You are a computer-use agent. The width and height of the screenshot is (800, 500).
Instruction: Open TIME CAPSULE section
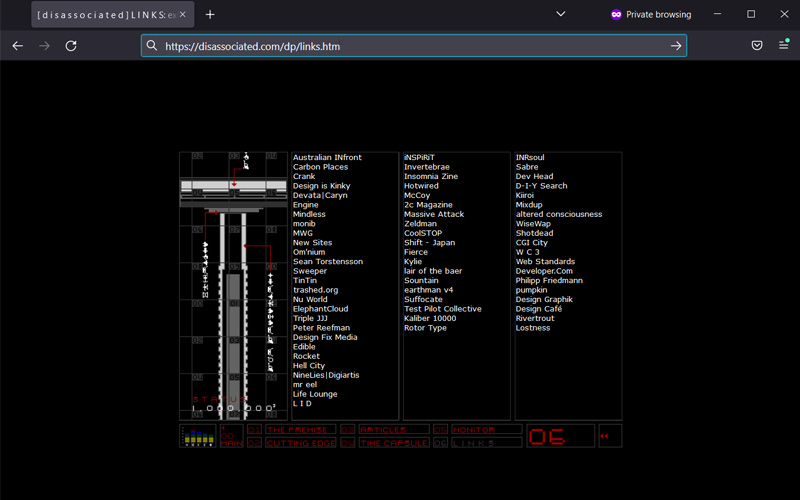pyautogui.click(x=394, y=443)
